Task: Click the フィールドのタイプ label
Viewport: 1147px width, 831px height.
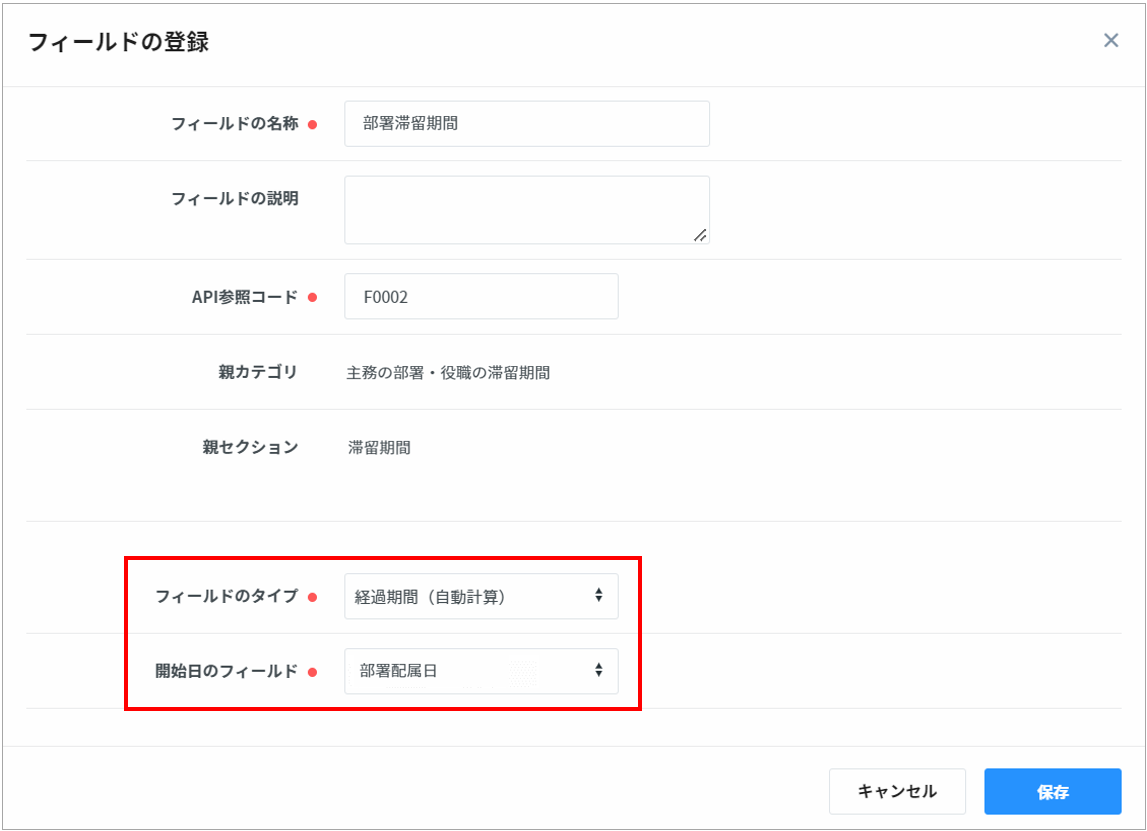Action: (226, 596)
